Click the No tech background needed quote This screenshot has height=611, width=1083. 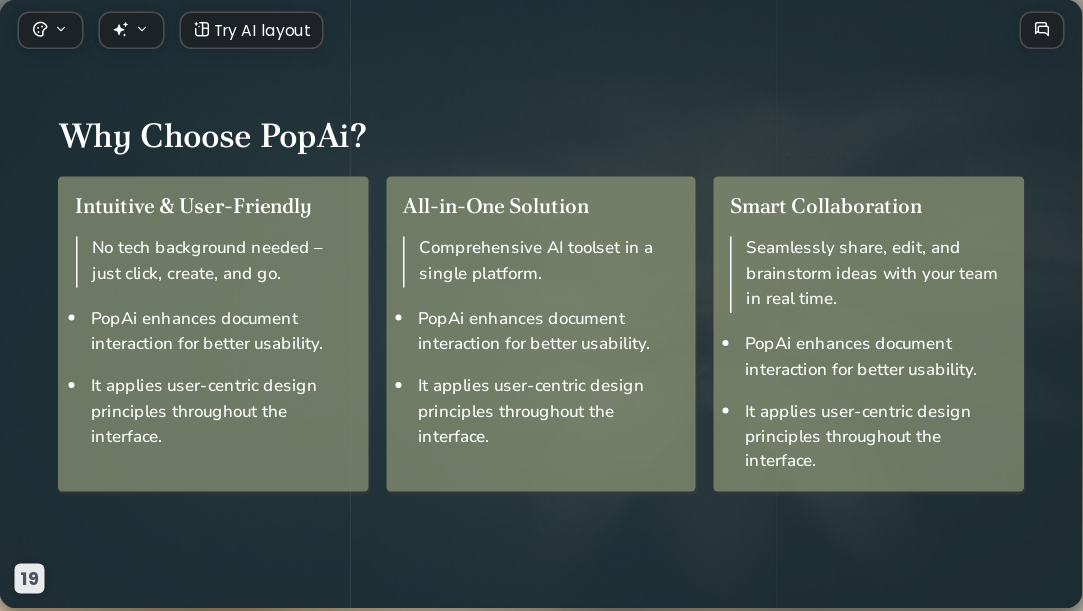[x=207, y=260]
